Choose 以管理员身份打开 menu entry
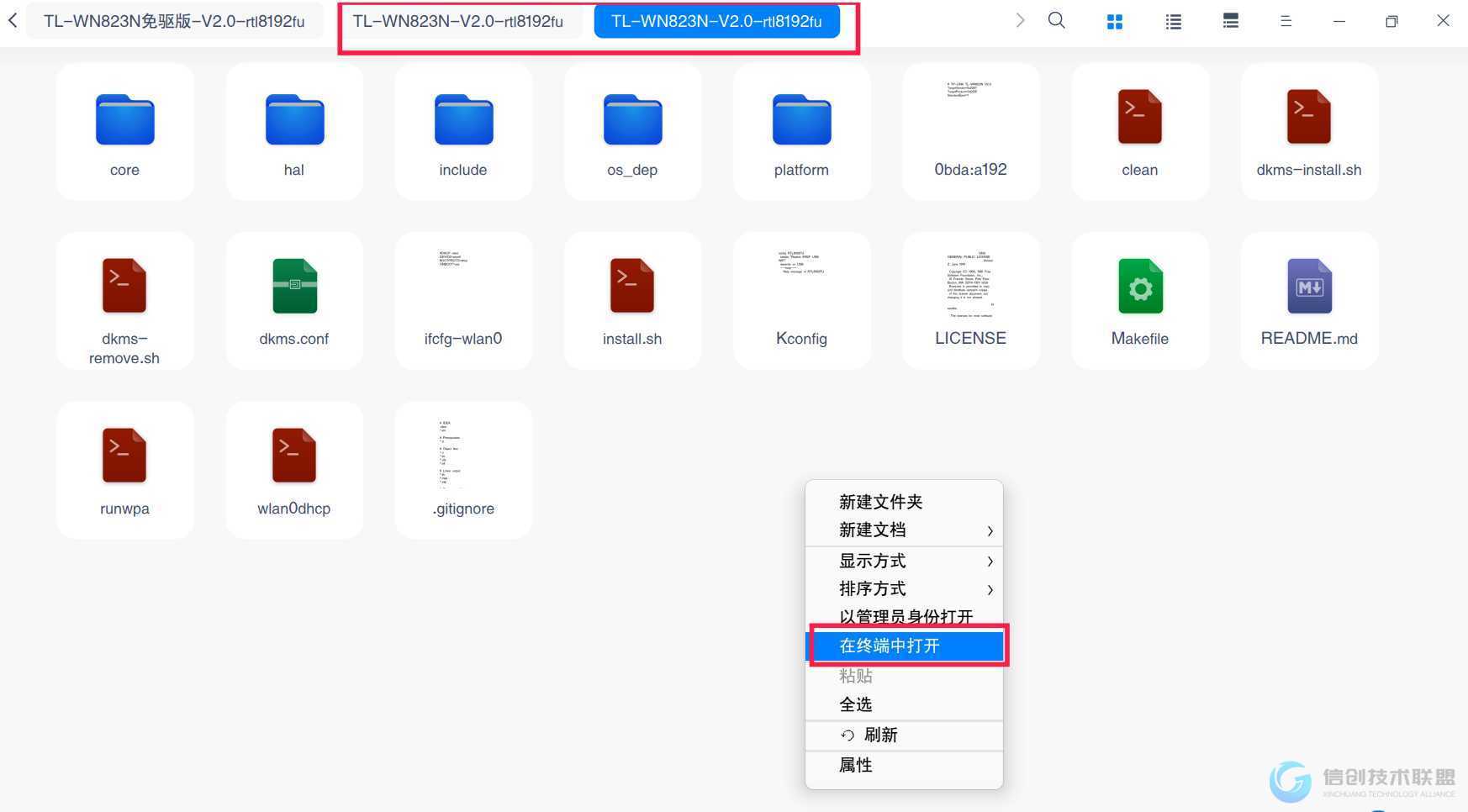Image resolution: width=1468 pixels, height=812 pixels. tap(904, 616)
